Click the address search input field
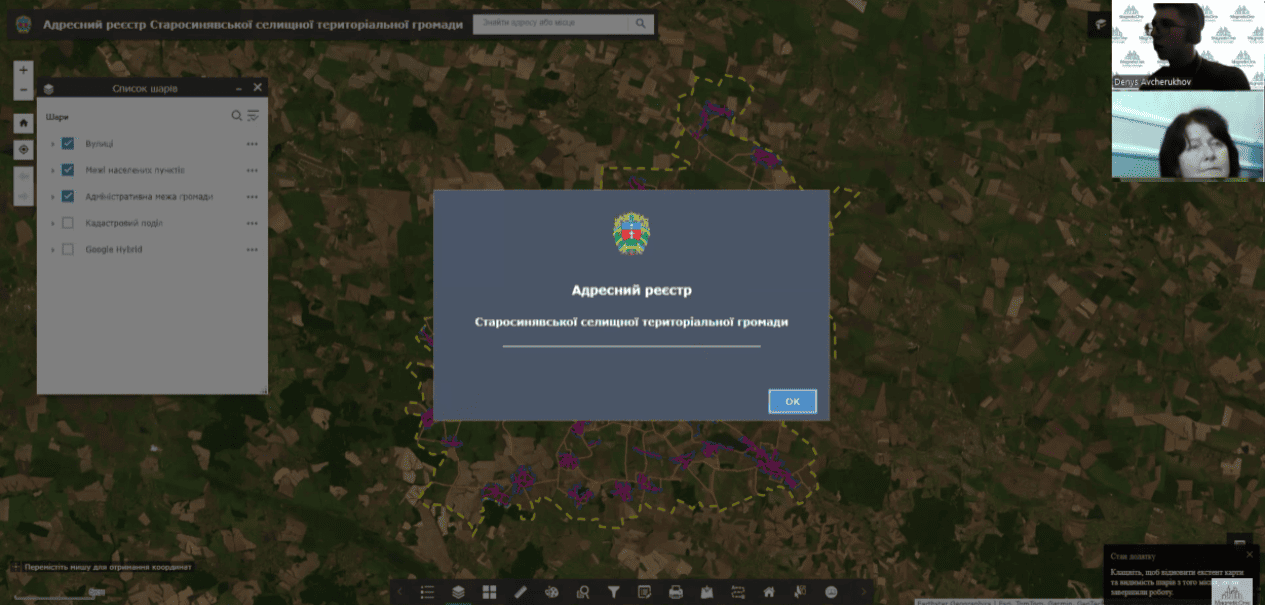The height and width of the screenshot is (605, 1265). click(x=551, y=23)
